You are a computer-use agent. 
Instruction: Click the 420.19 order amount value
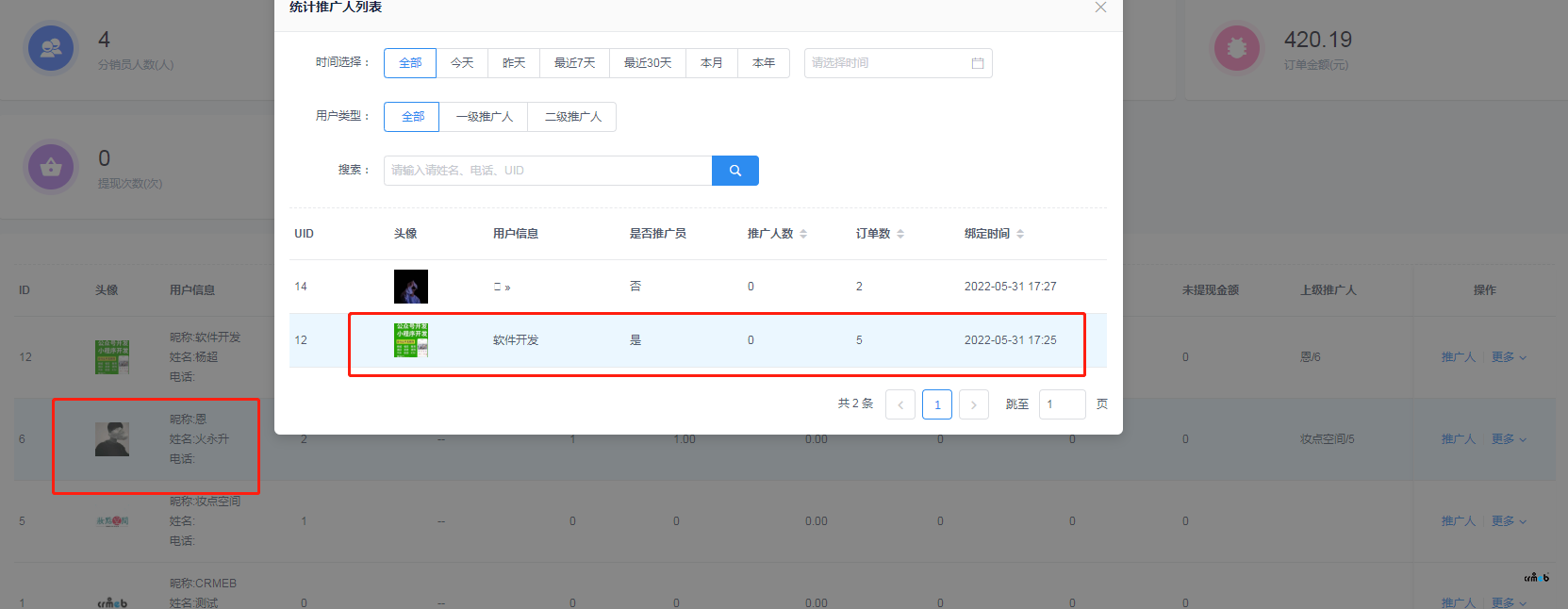[1318, 40]
